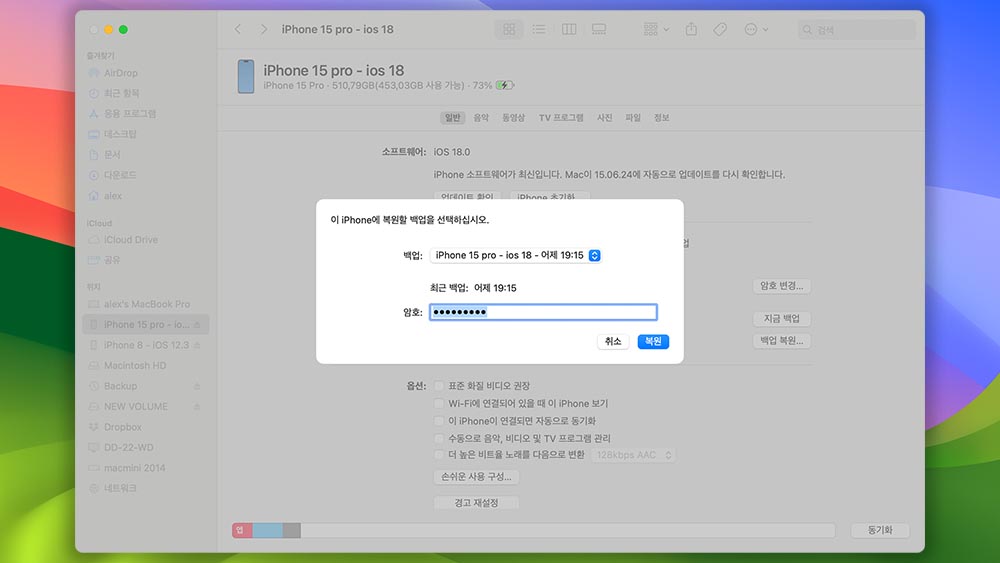
Task: Click the blue segment of storage bar
Action: (x=268, y=530)
